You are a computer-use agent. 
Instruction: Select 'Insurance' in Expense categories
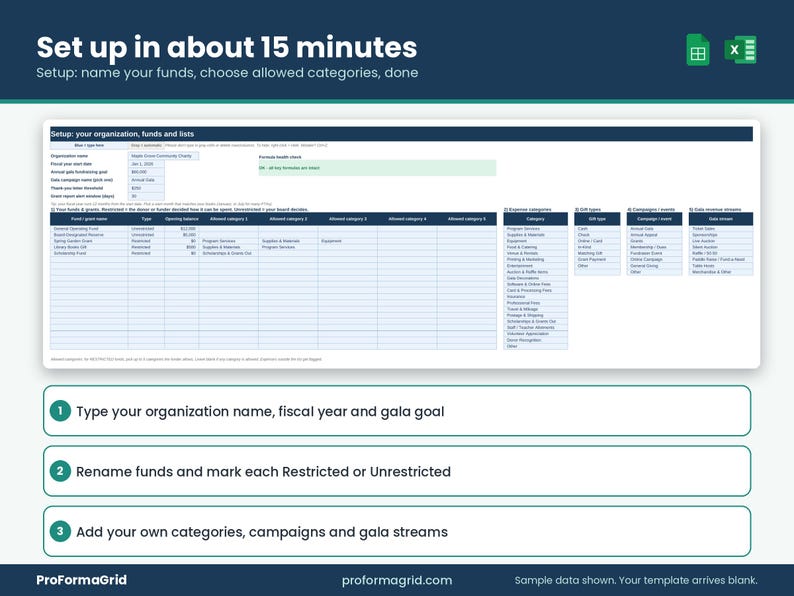pyautogui.click(x=535, y=297)
